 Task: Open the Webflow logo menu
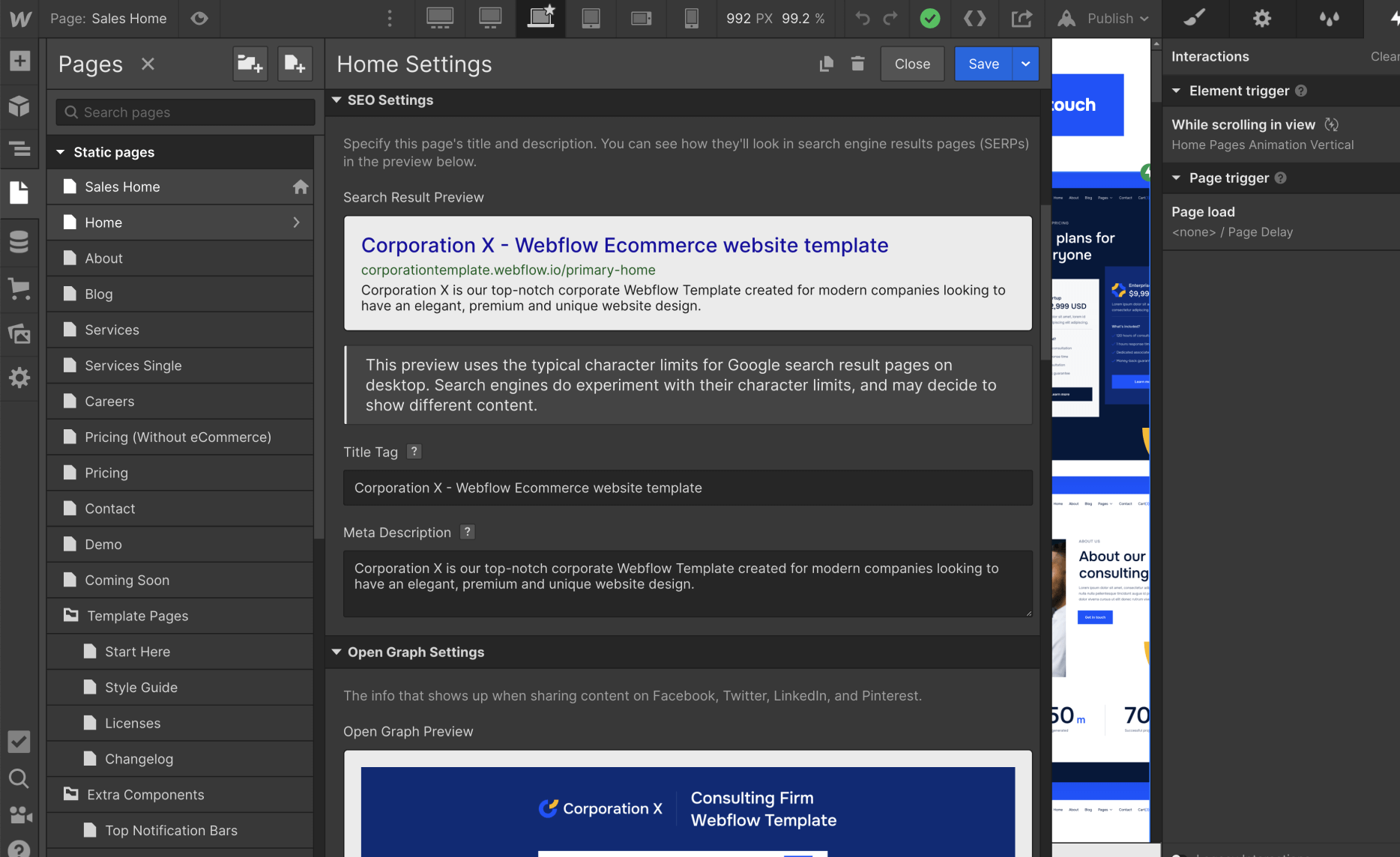coord(19,19)
